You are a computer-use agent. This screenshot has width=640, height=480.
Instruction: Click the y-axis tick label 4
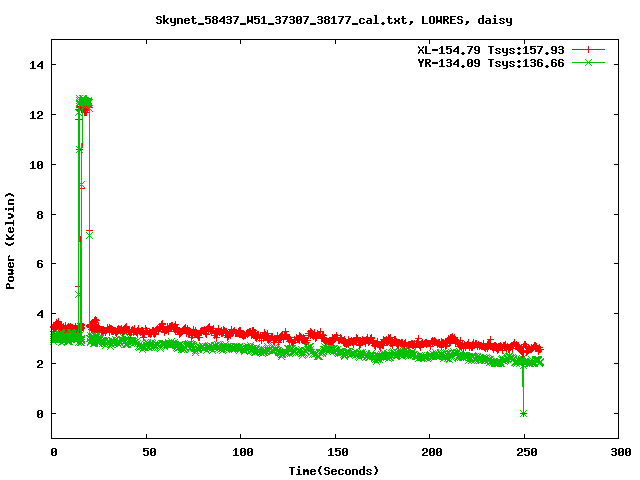click(40, 314)
